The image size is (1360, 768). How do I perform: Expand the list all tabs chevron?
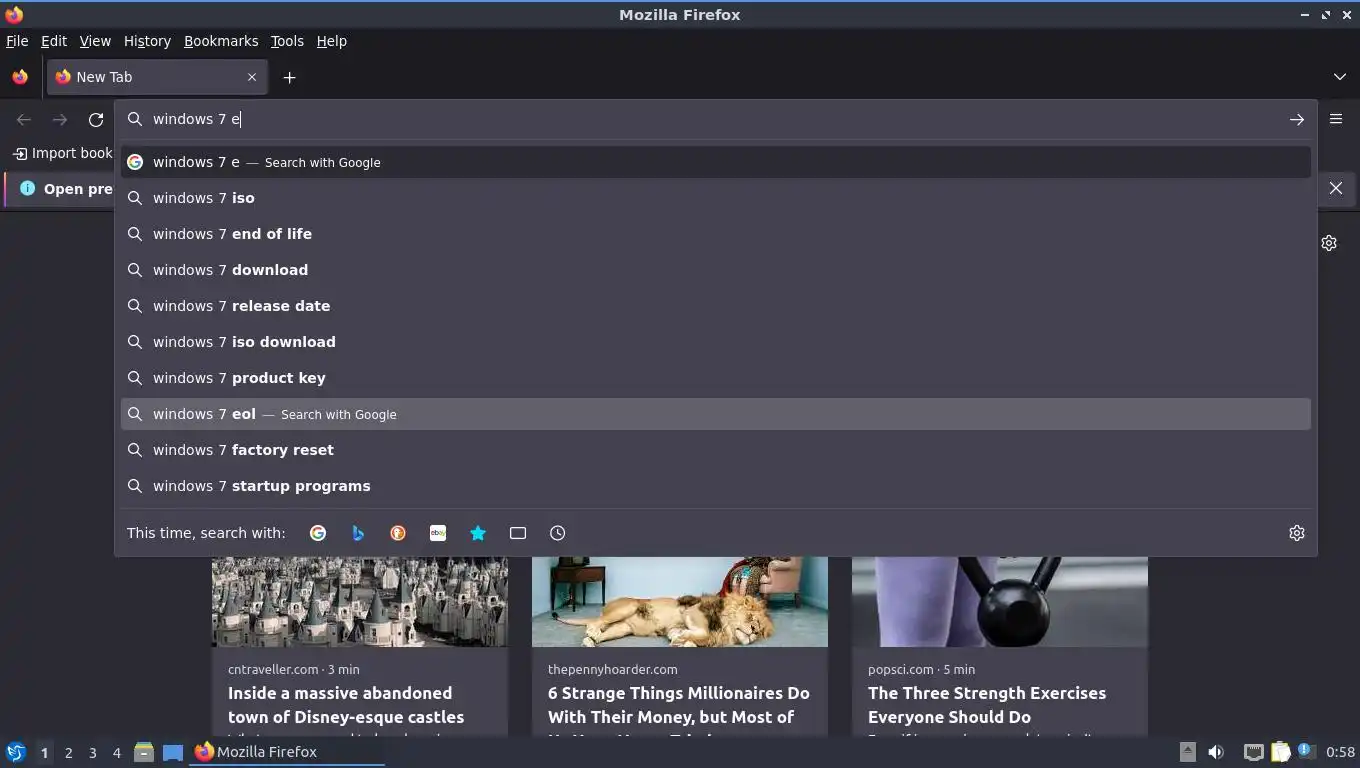pyautogui.click(x=1339, y=77)
